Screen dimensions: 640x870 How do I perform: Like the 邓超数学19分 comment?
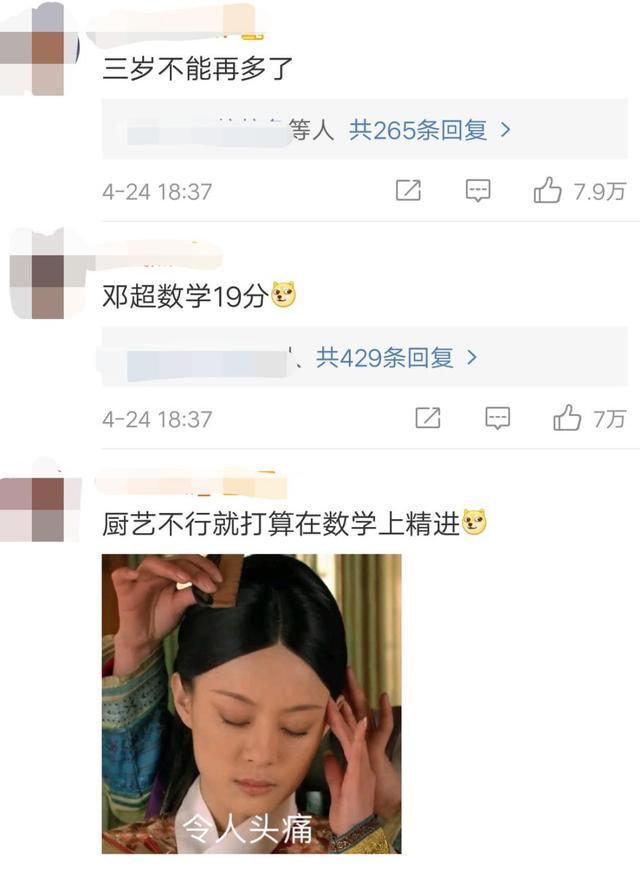click(567, 418)
